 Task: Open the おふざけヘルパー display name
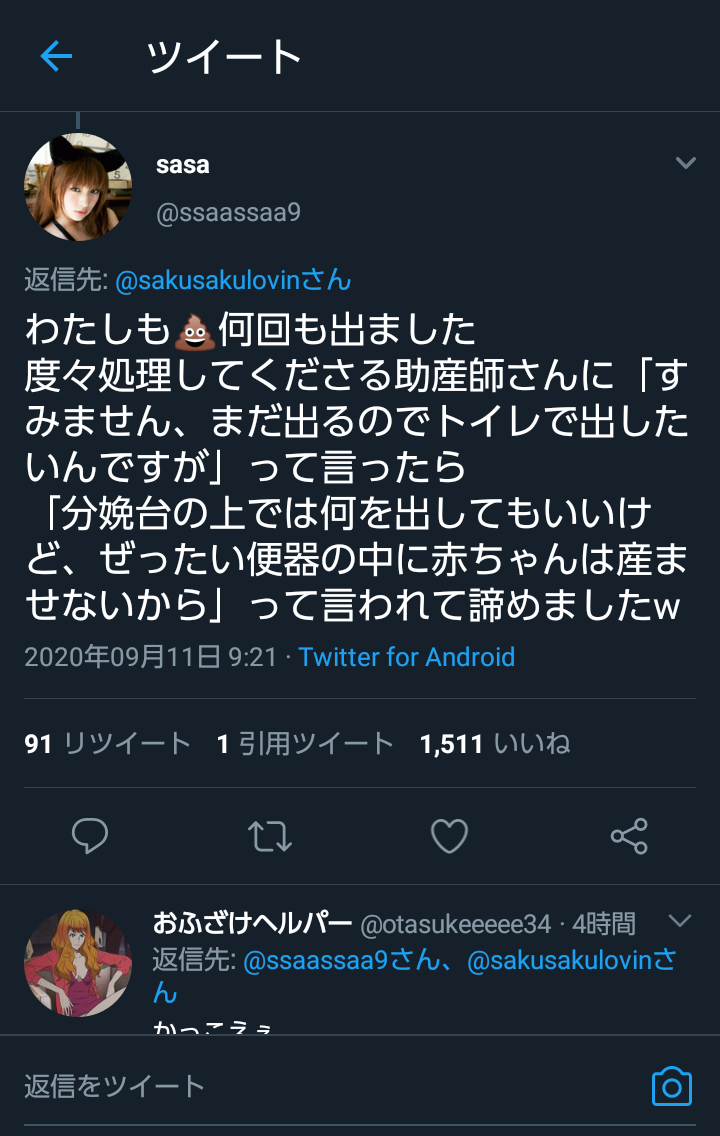pyautogui.click(x=252, y=923)
